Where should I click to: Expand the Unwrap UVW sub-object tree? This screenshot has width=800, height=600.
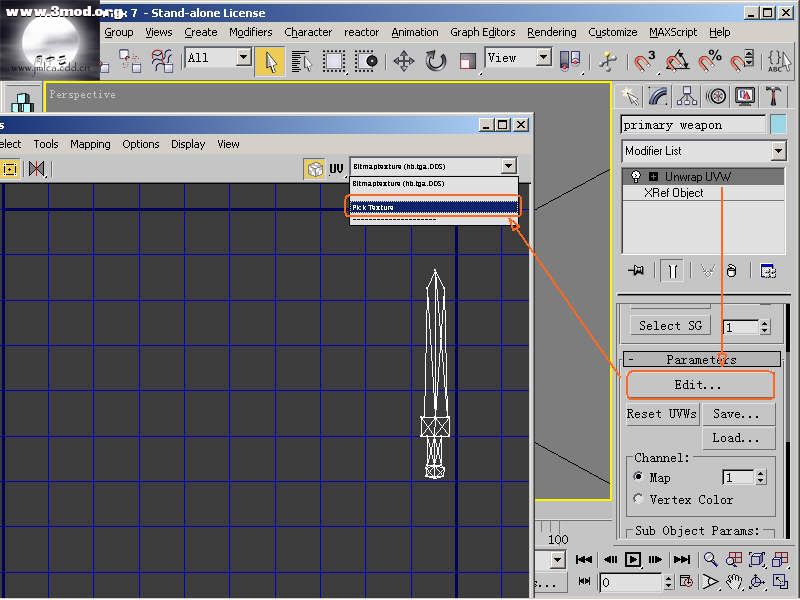coord(653,177)
